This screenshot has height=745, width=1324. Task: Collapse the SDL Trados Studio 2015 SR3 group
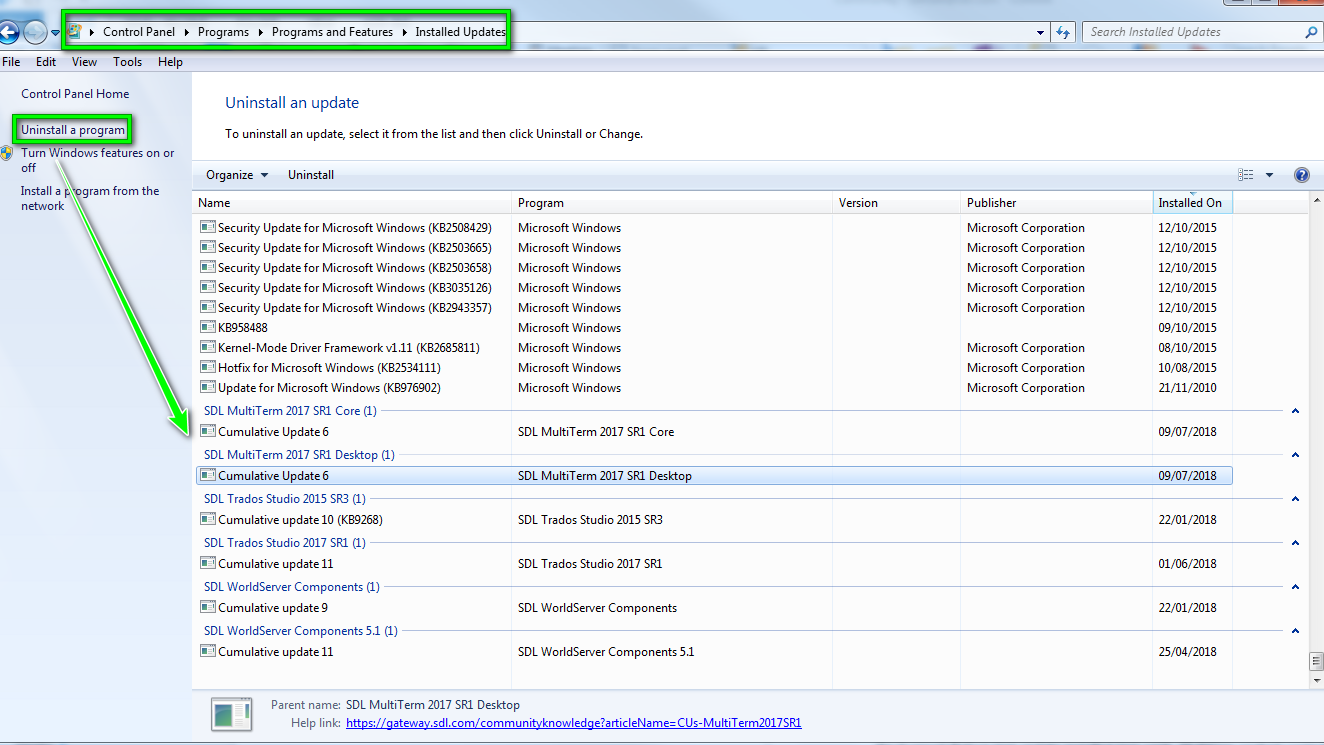[x=1295, y=499]
